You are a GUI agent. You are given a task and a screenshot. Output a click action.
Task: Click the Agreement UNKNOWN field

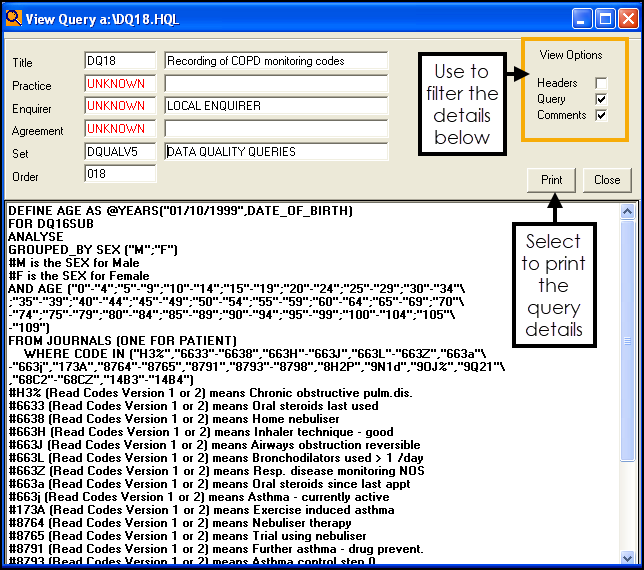(120, 129)
